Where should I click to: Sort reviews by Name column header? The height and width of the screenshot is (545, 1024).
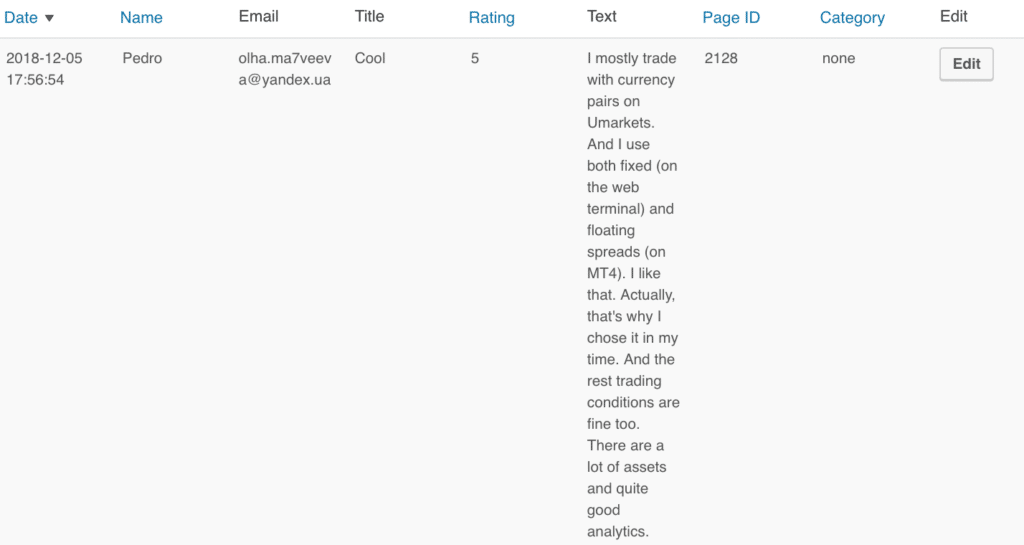tap(141, 18)
